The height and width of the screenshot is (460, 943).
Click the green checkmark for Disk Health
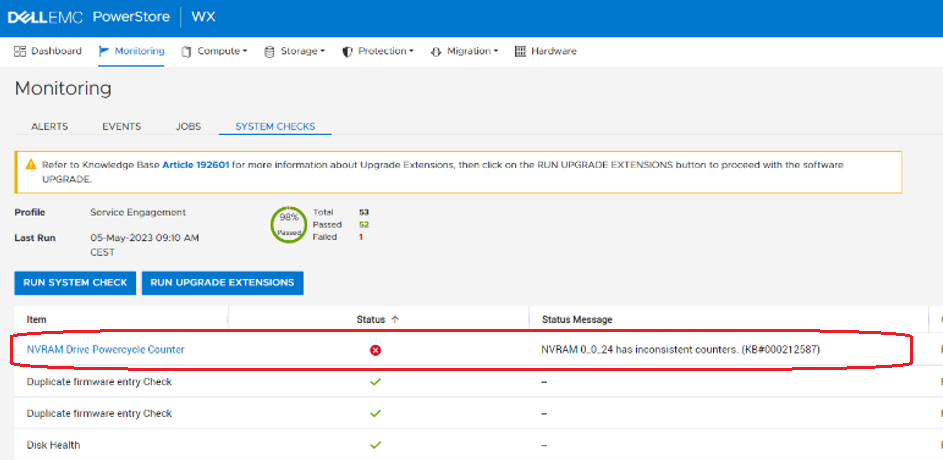pyautogui.click(x=376, y=445)
